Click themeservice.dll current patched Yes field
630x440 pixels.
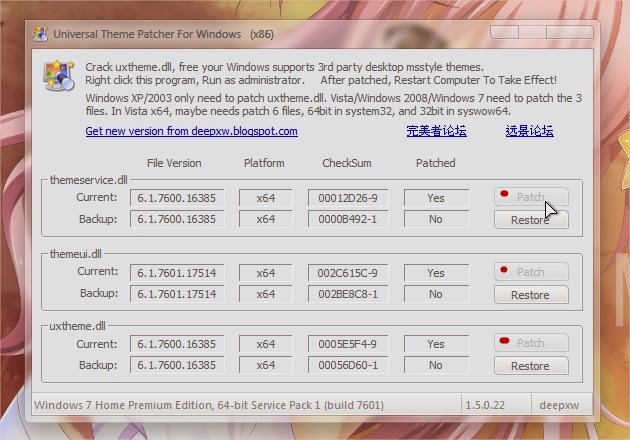[436, 198]
